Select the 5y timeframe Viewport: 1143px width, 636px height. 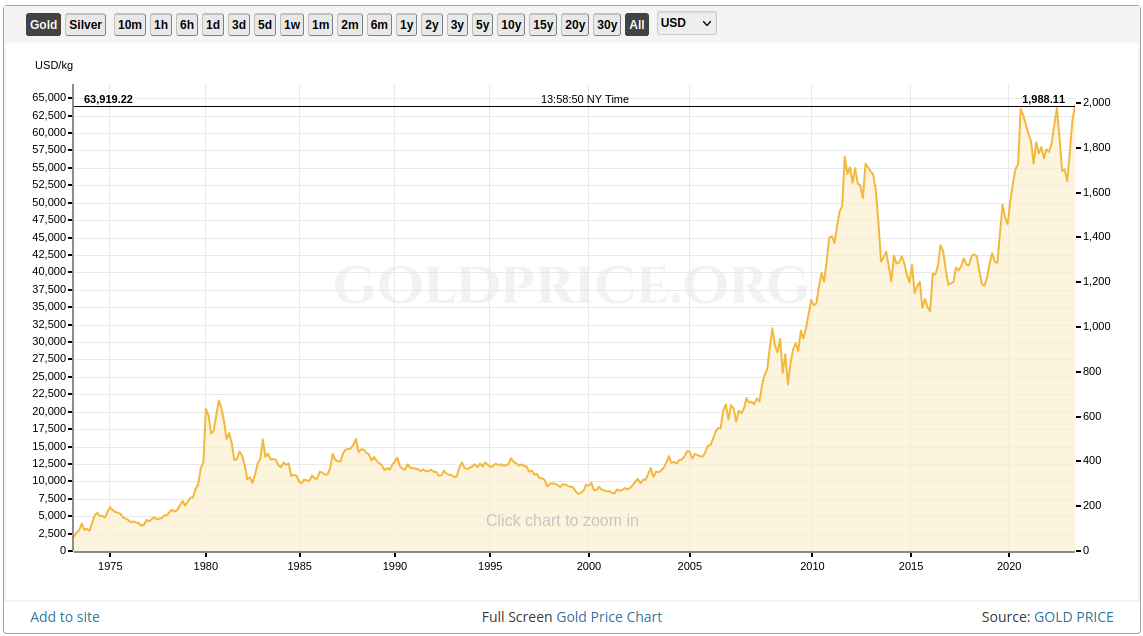pos(482,24)
